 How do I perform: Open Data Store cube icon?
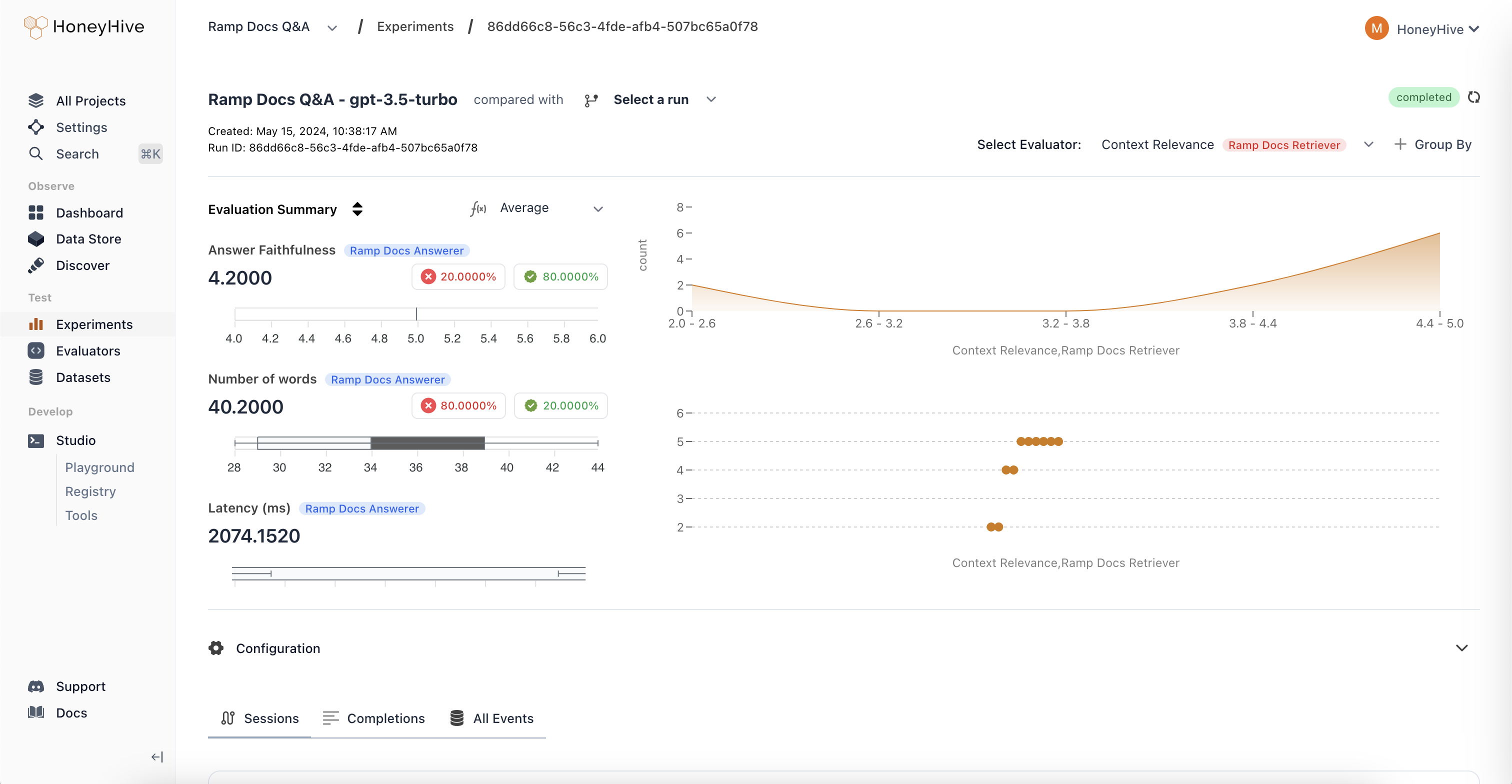coord(36,239)
